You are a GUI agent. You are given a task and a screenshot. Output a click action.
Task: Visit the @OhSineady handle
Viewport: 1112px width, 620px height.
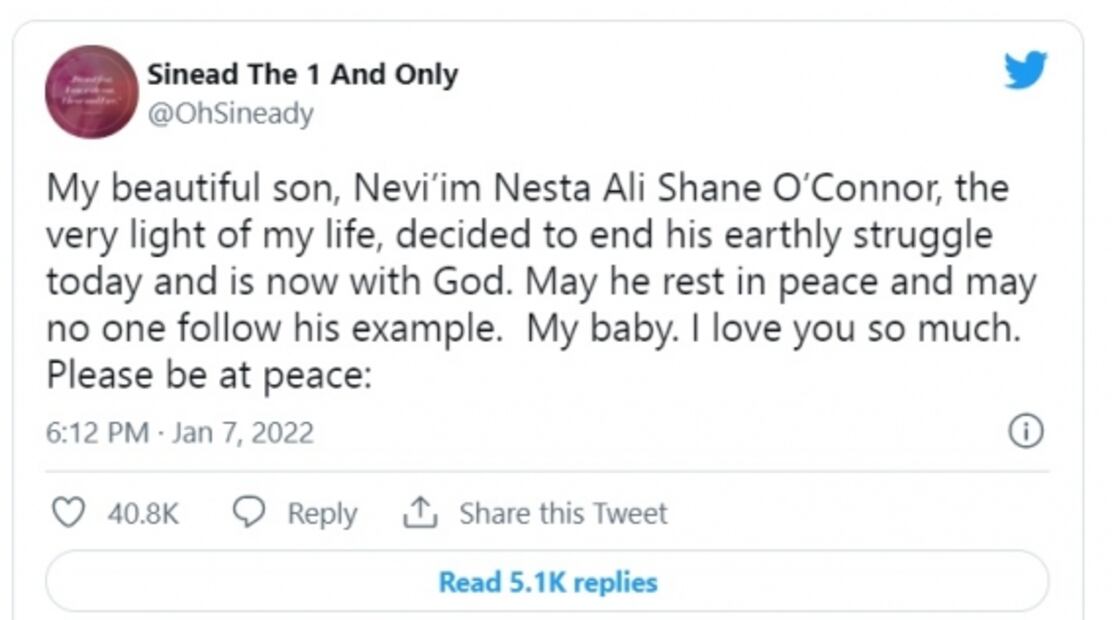pos(230,114)
